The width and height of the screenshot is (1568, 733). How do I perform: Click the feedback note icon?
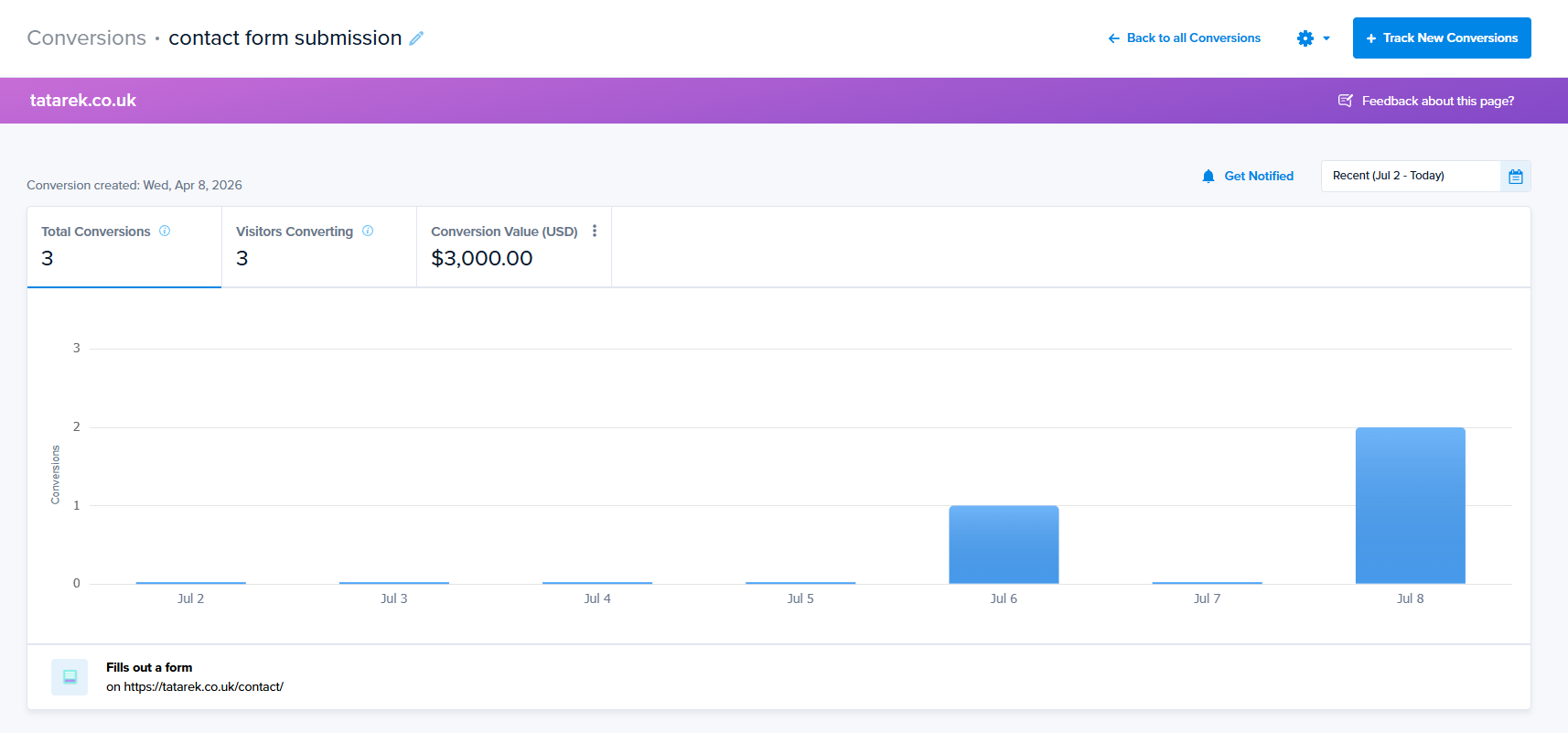point(1346,101)
